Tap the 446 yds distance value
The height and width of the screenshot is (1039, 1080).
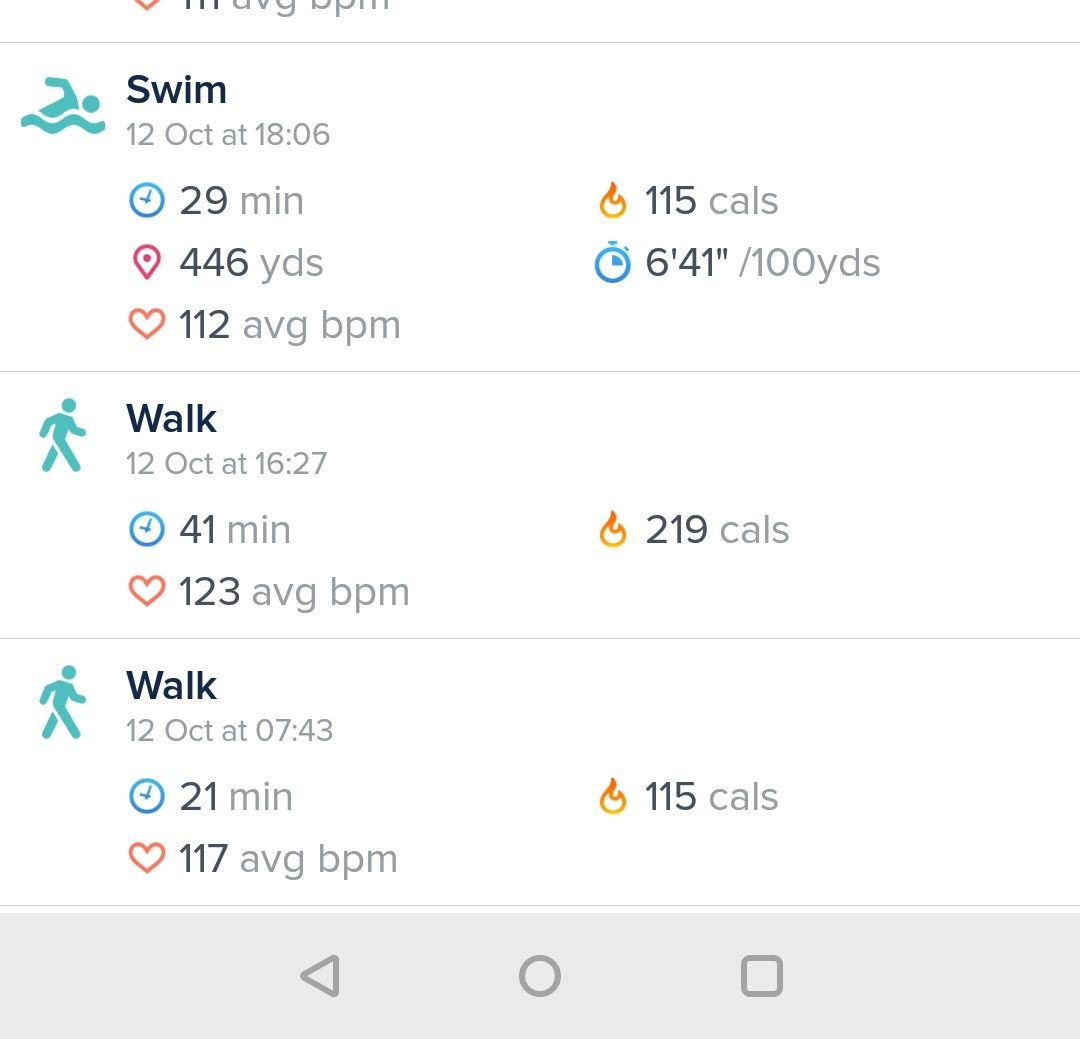click(251, 263)
